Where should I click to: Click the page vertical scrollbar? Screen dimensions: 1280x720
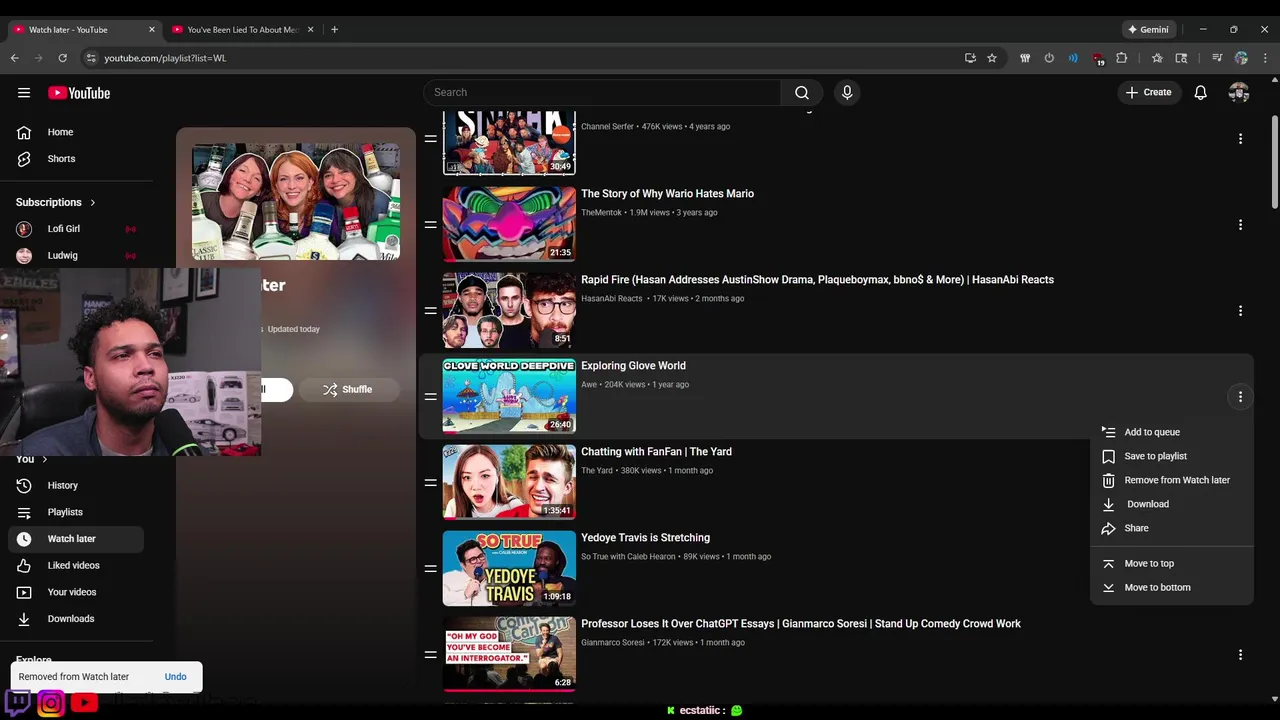click(x=1275, y=160)
